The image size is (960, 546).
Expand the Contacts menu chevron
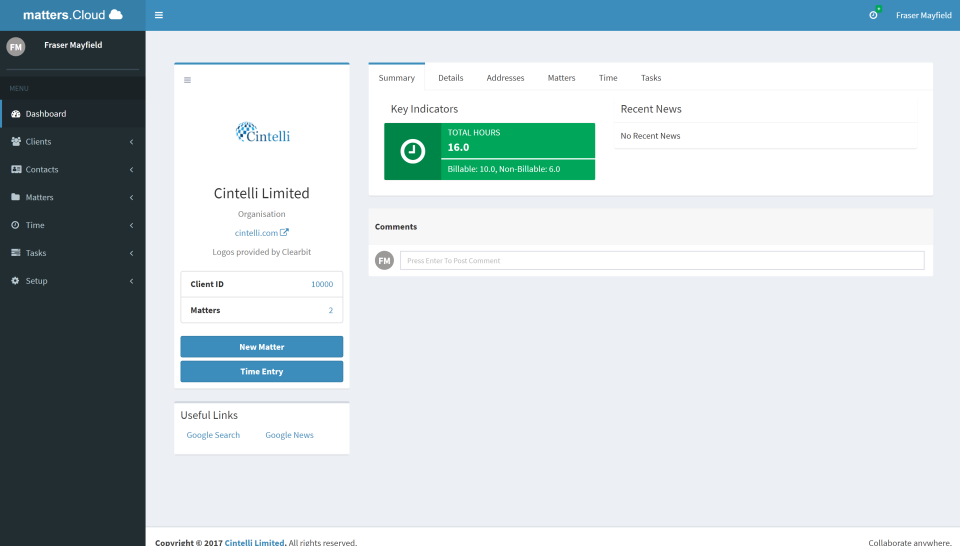tap(132, 170)
